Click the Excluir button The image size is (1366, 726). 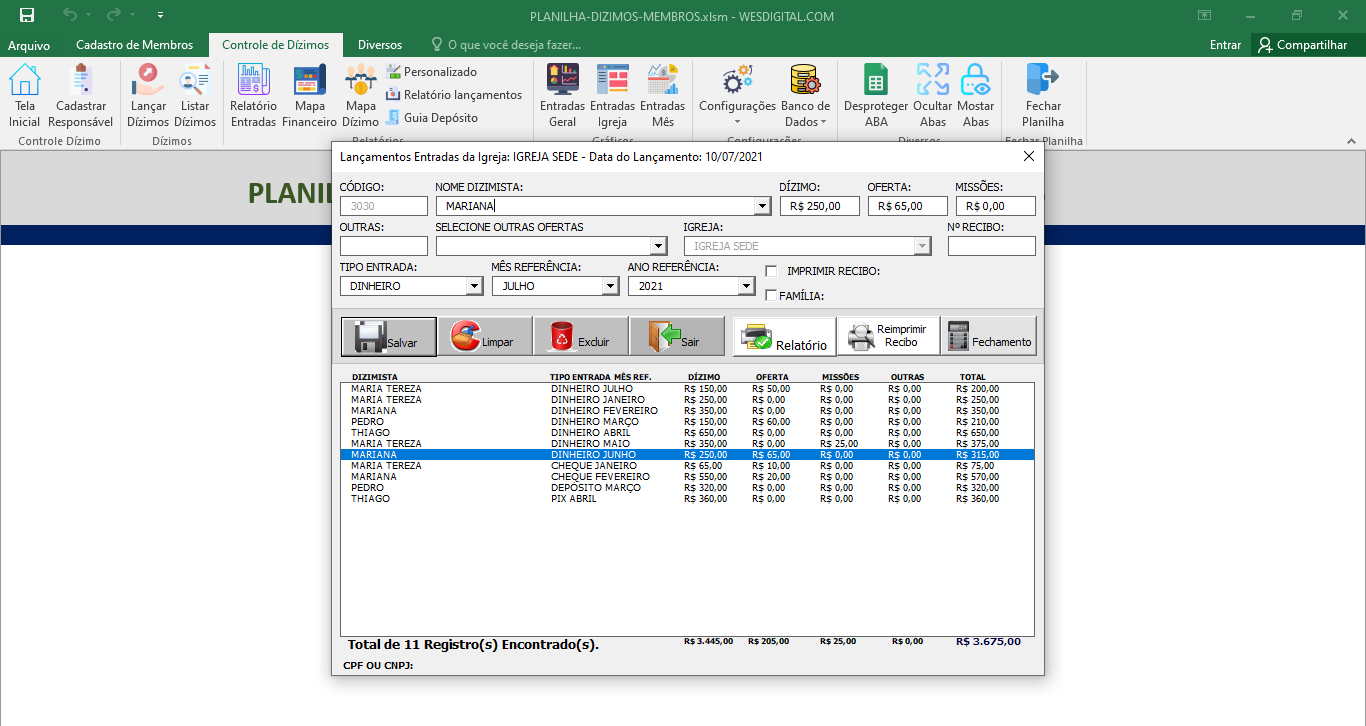click(580, 337)
